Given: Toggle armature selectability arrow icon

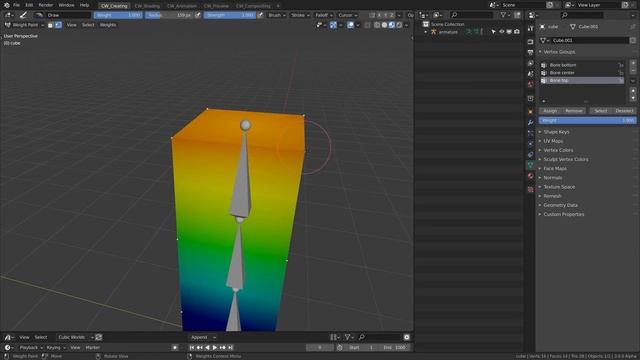Looking at the screenshot, I should click(494, 32).
